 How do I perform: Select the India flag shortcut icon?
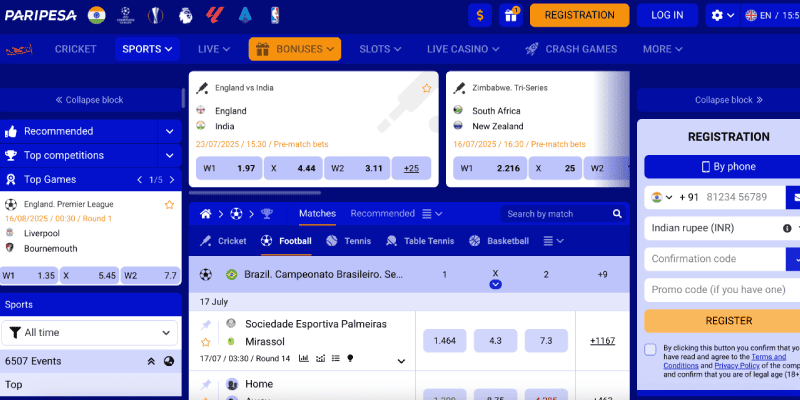point(96,15)
